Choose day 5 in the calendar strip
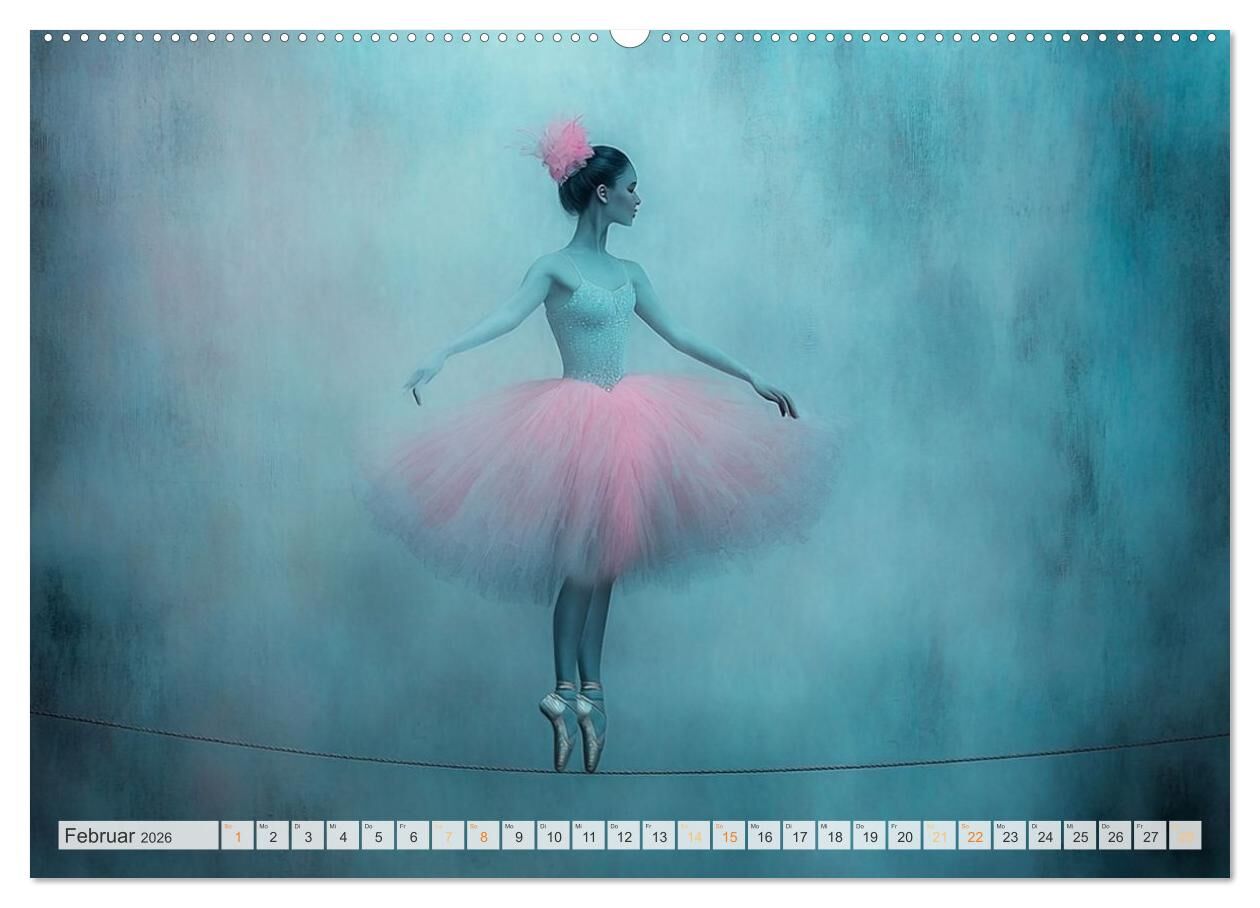This screenshot has width=1260, height=908. [377, 836]
